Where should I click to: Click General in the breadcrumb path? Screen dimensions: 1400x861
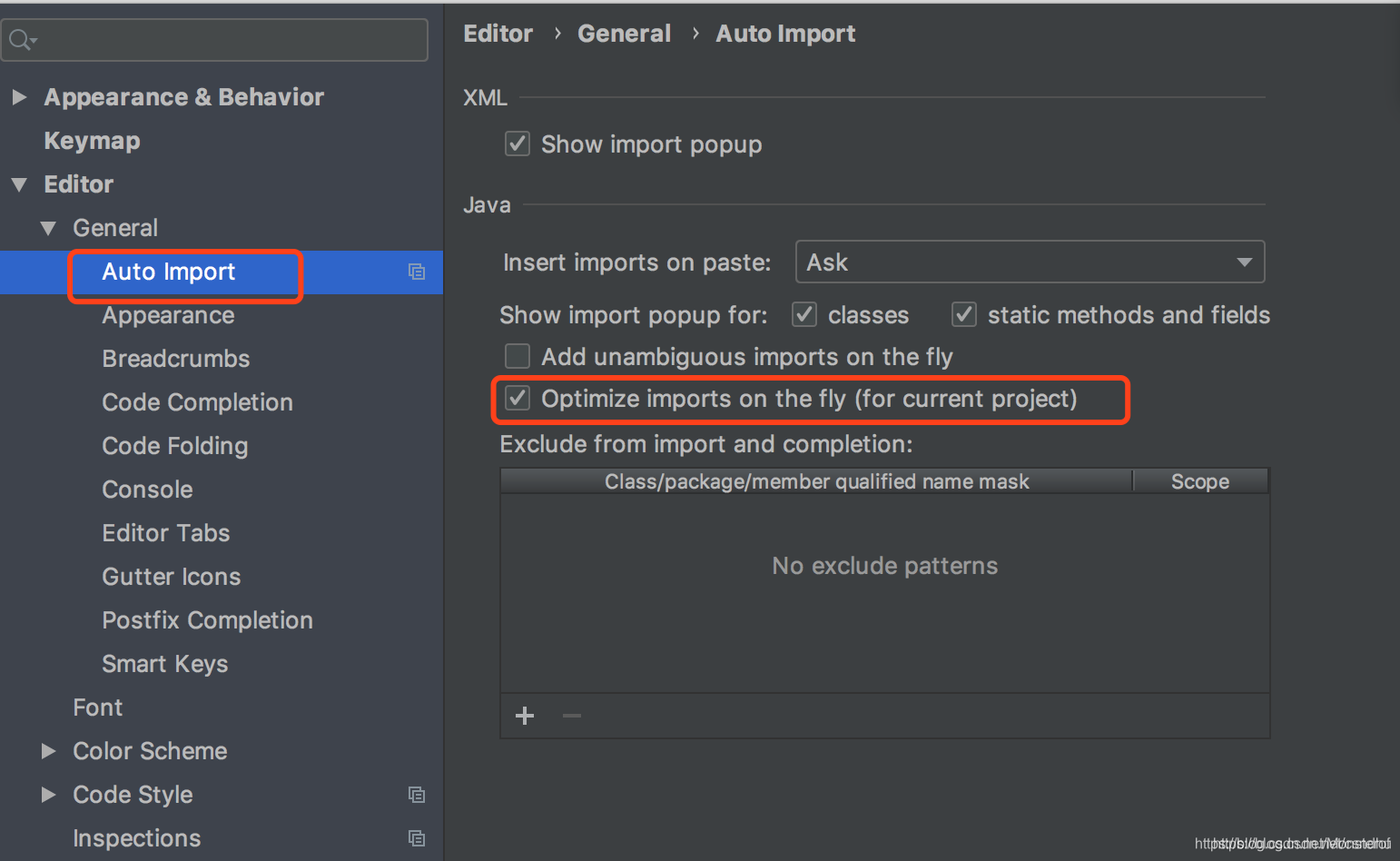click(x=624, y=34)
